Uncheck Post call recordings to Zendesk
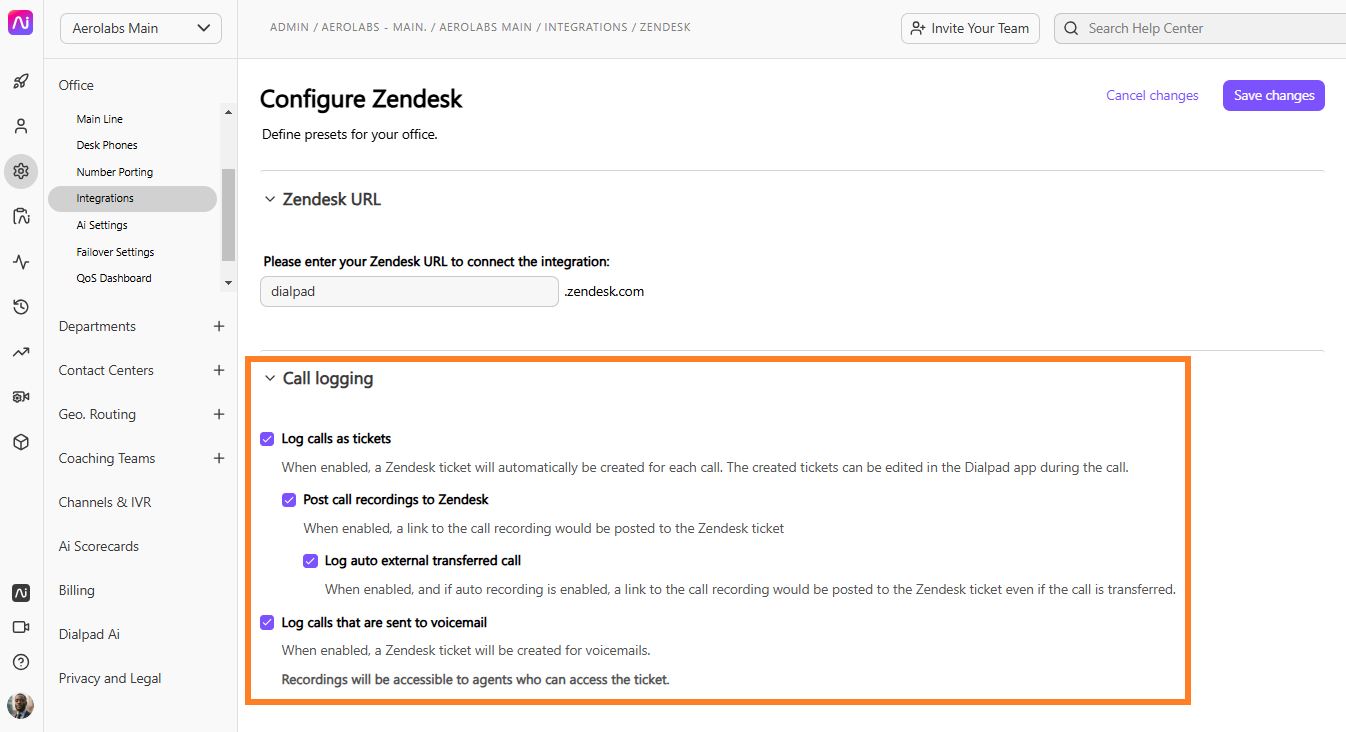Image resolution: width=1346 pixels, height=732 pixels. (x=289, y=499)
